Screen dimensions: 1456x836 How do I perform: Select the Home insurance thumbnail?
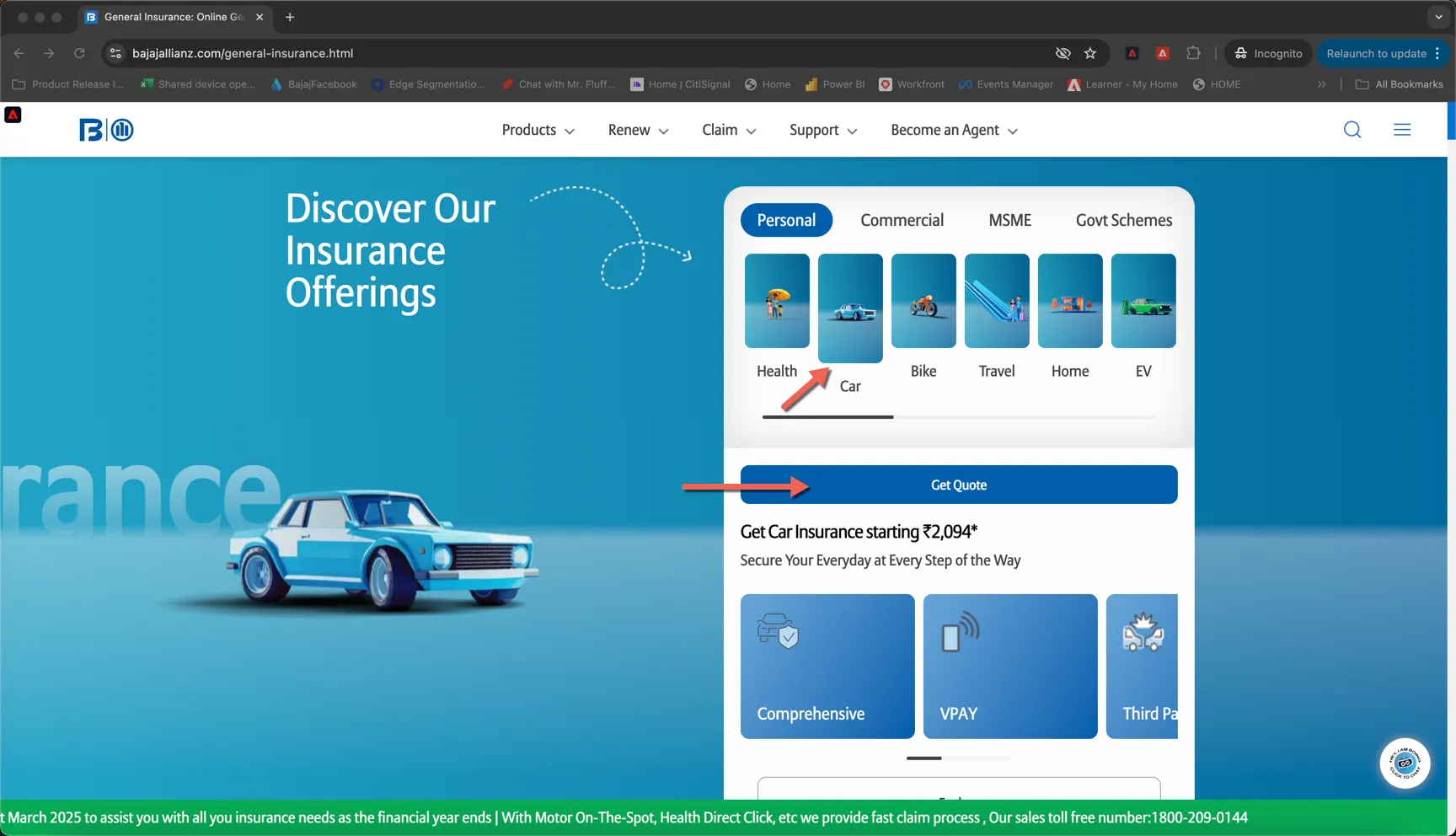(x=1070, y=301)
